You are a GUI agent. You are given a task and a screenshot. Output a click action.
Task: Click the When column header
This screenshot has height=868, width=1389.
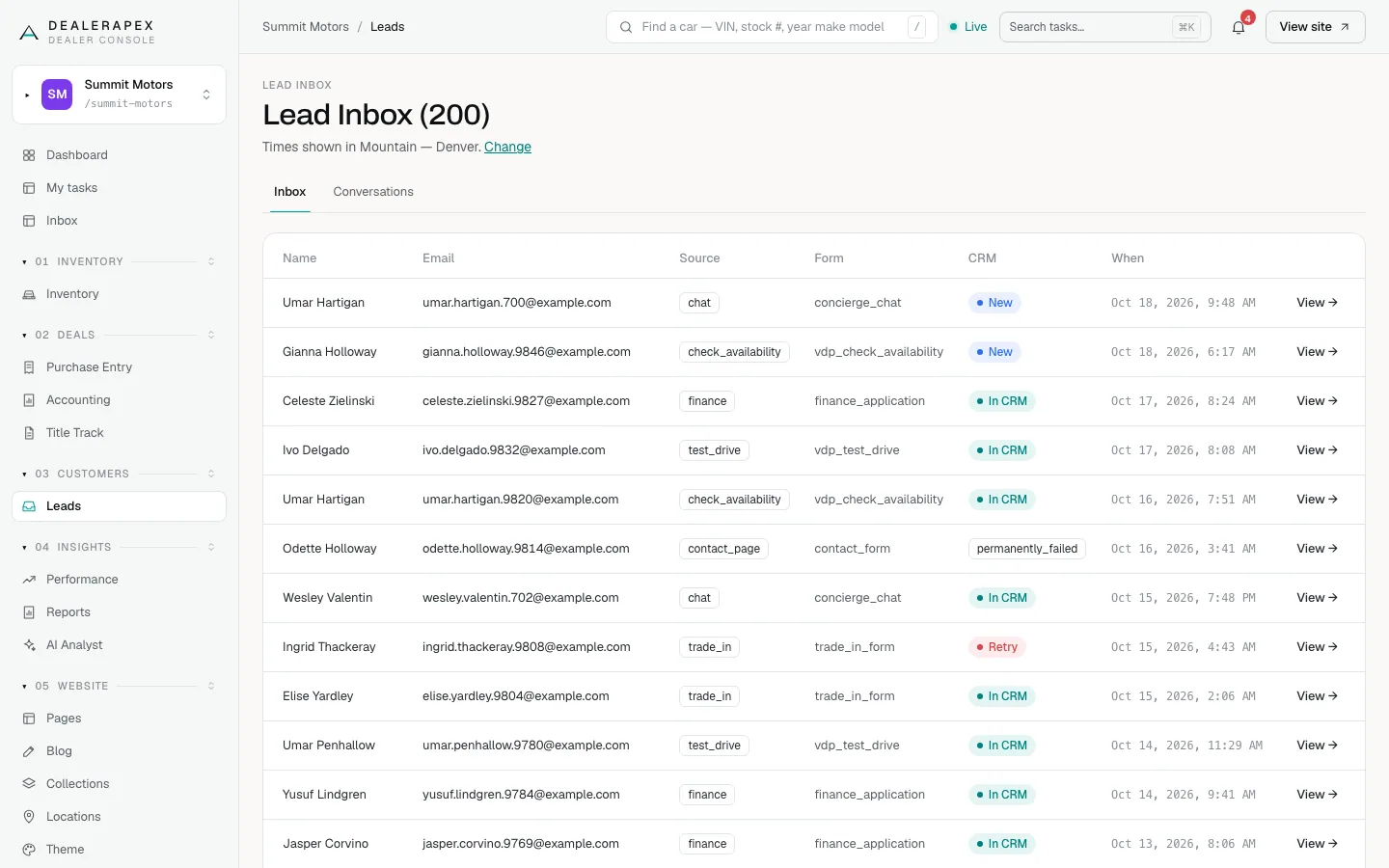[x=1128, y=258]
